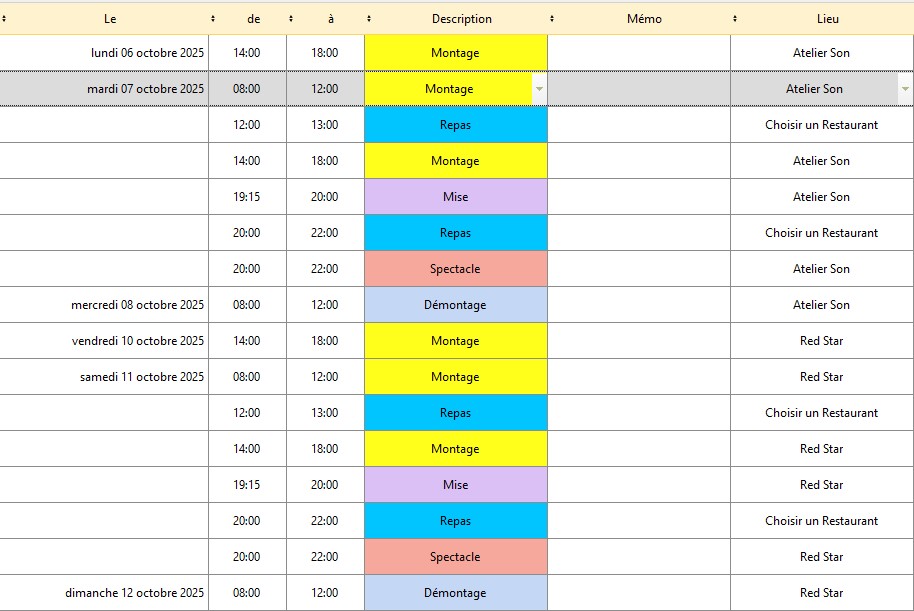Select the Lieu column header

827,19
